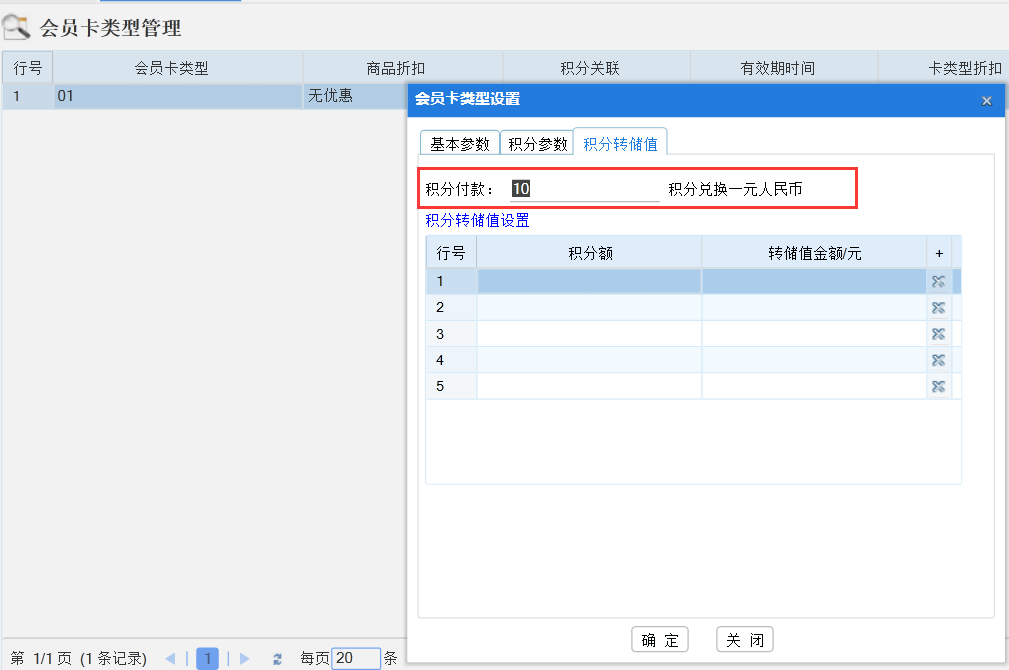Go to the next page arrow
Viewport: 1009px width, 670px height.
pos(244,658)
